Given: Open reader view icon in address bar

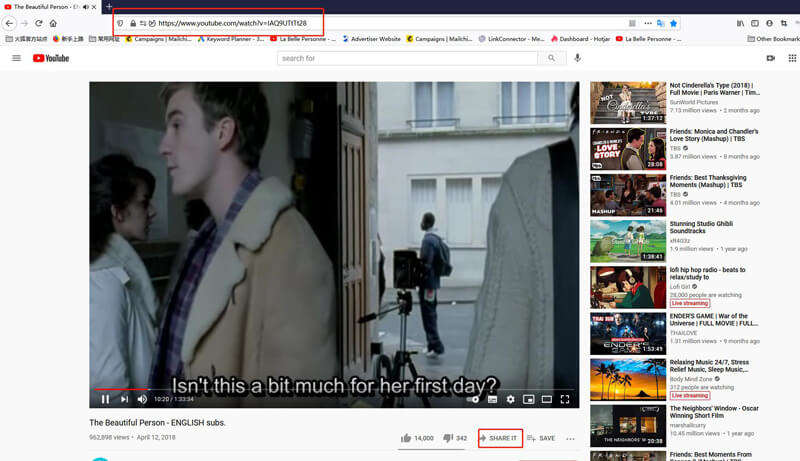Looking at the screenshot, I should click(632, 23).
